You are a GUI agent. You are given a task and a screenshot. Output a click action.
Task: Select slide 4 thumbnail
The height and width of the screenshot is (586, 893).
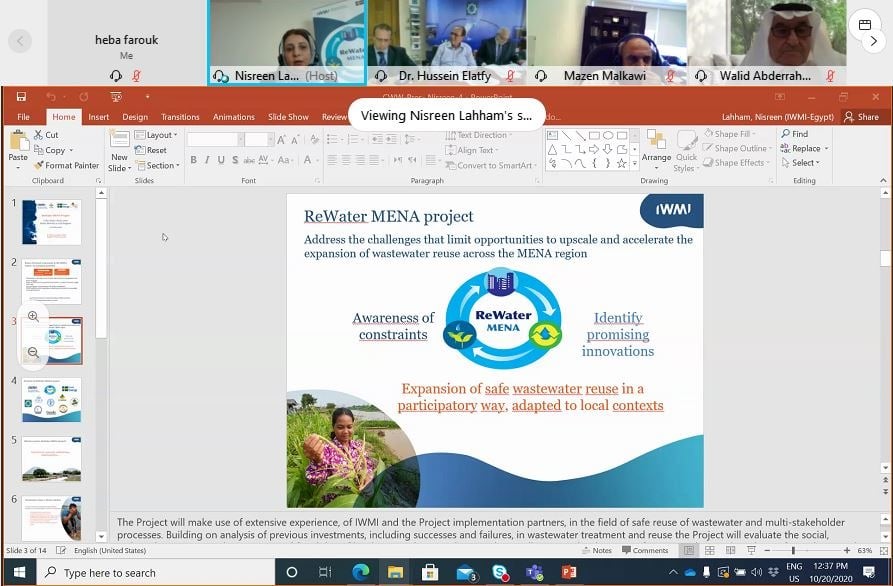[x=52, y=400]
